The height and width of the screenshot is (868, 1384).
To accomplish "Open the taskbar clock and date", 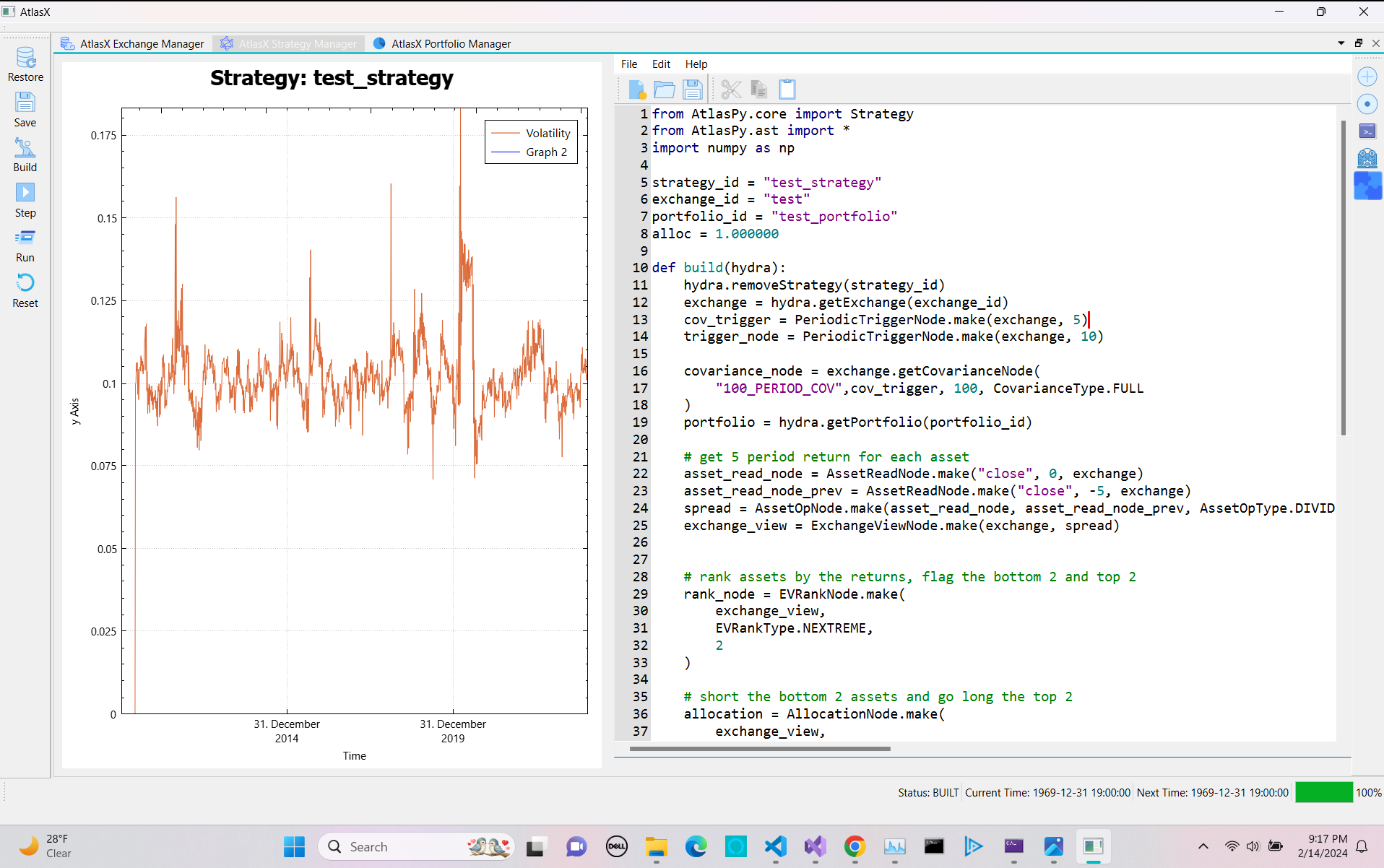I will pos(1322,846).
